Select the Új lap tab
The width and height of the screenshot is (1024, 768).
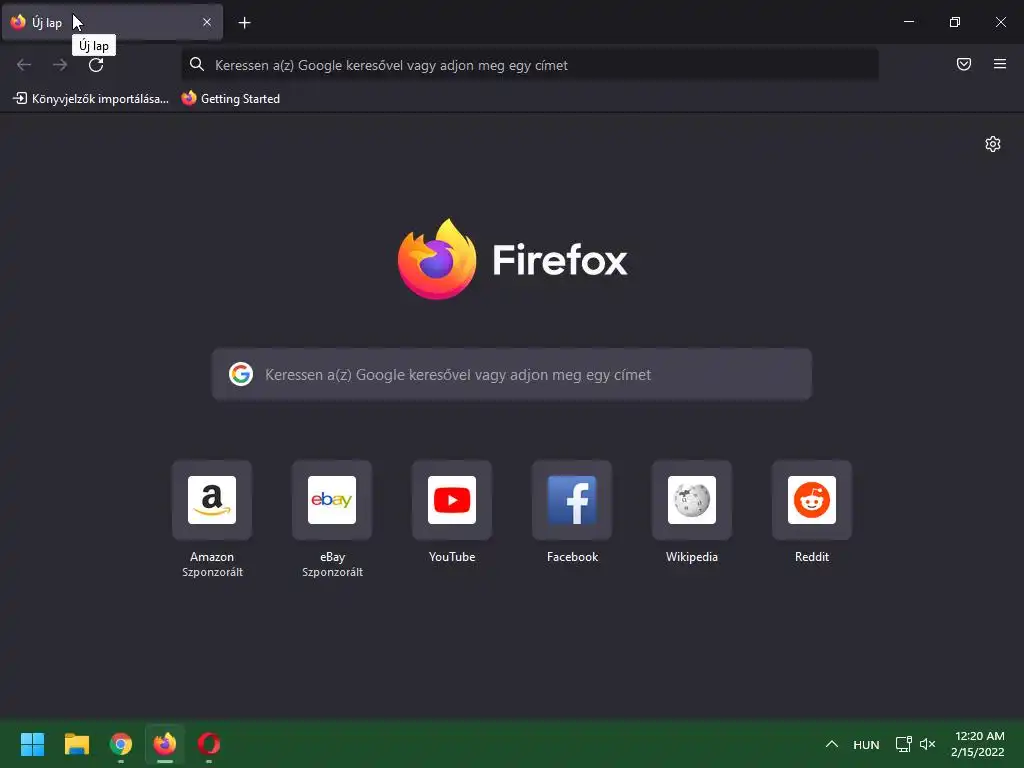[112, 22]
